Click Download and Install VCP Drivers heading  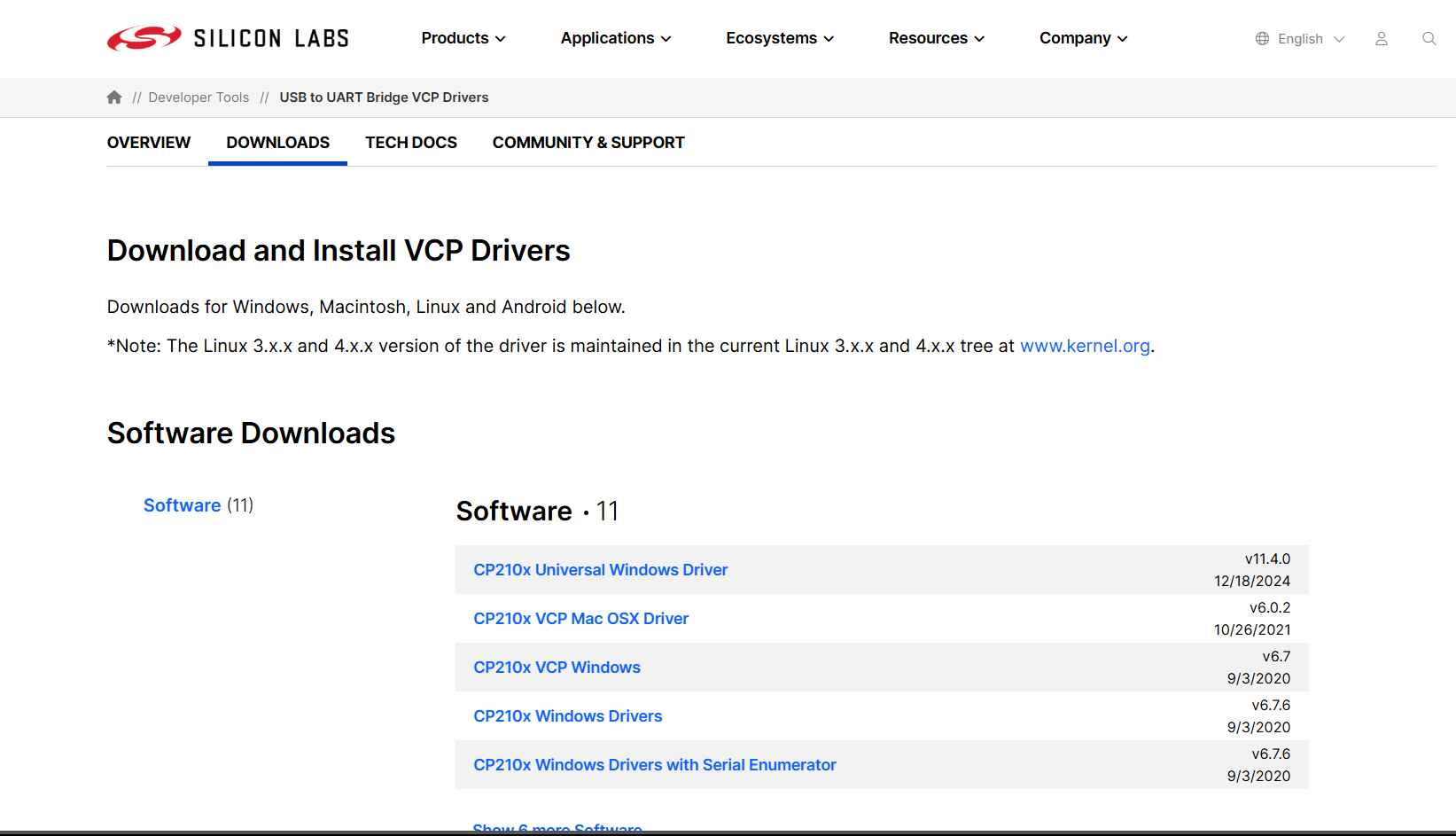339,251
